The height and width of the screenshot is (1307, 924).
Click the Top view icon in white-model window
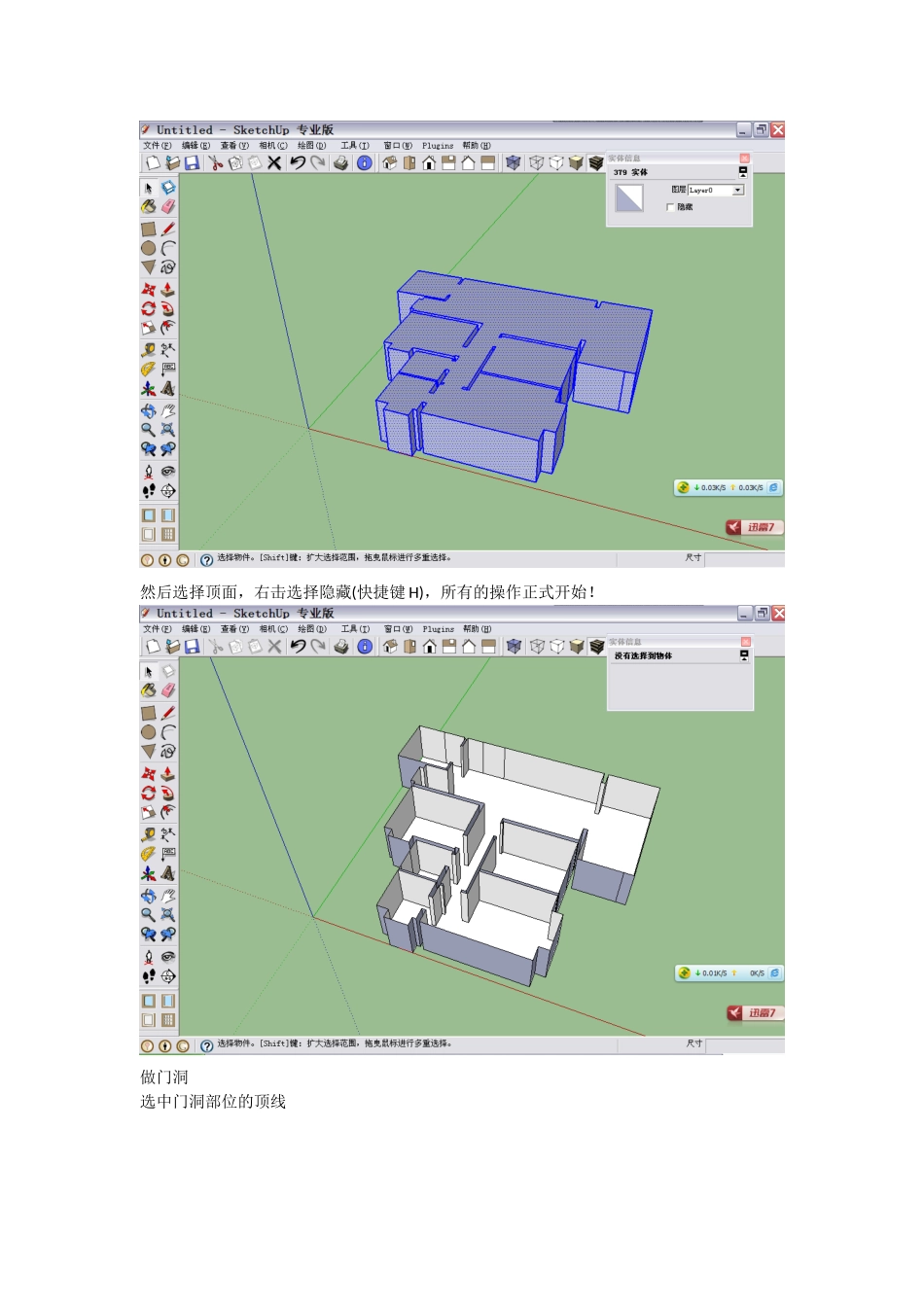pyautogui.click(x=409, y=647)
